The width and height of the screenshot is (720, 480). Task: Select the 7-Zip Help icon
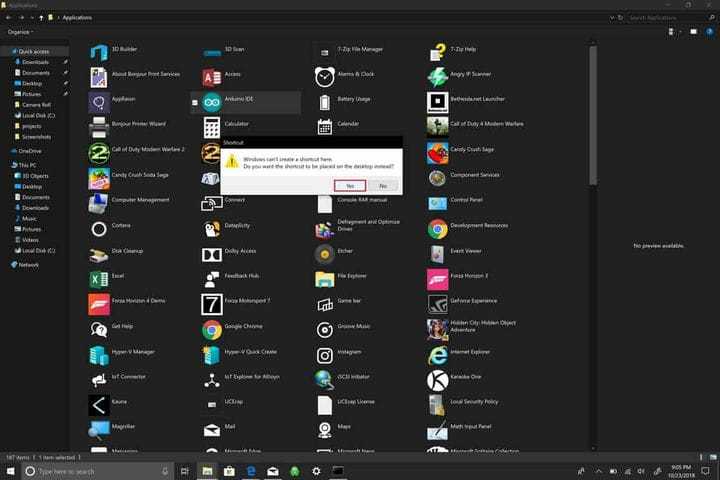pyautogui.click(x=438, y=52)
